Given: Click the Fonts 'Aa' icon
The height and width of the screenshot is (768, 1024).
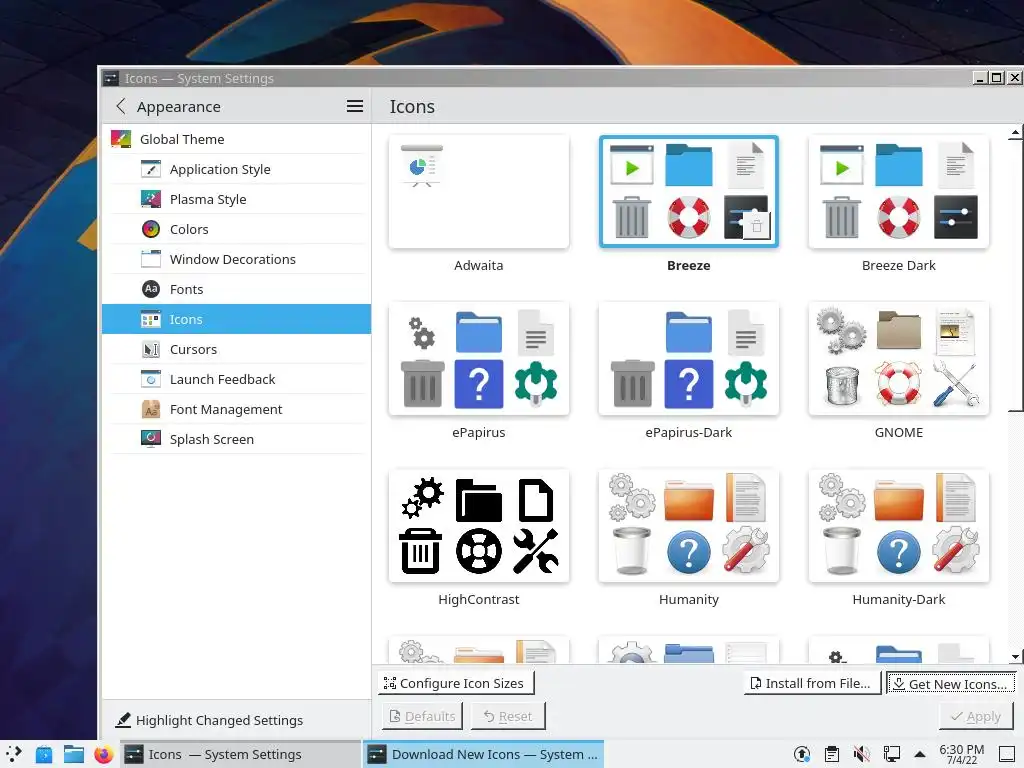Looking at the screenshot, I should (151, 289).
